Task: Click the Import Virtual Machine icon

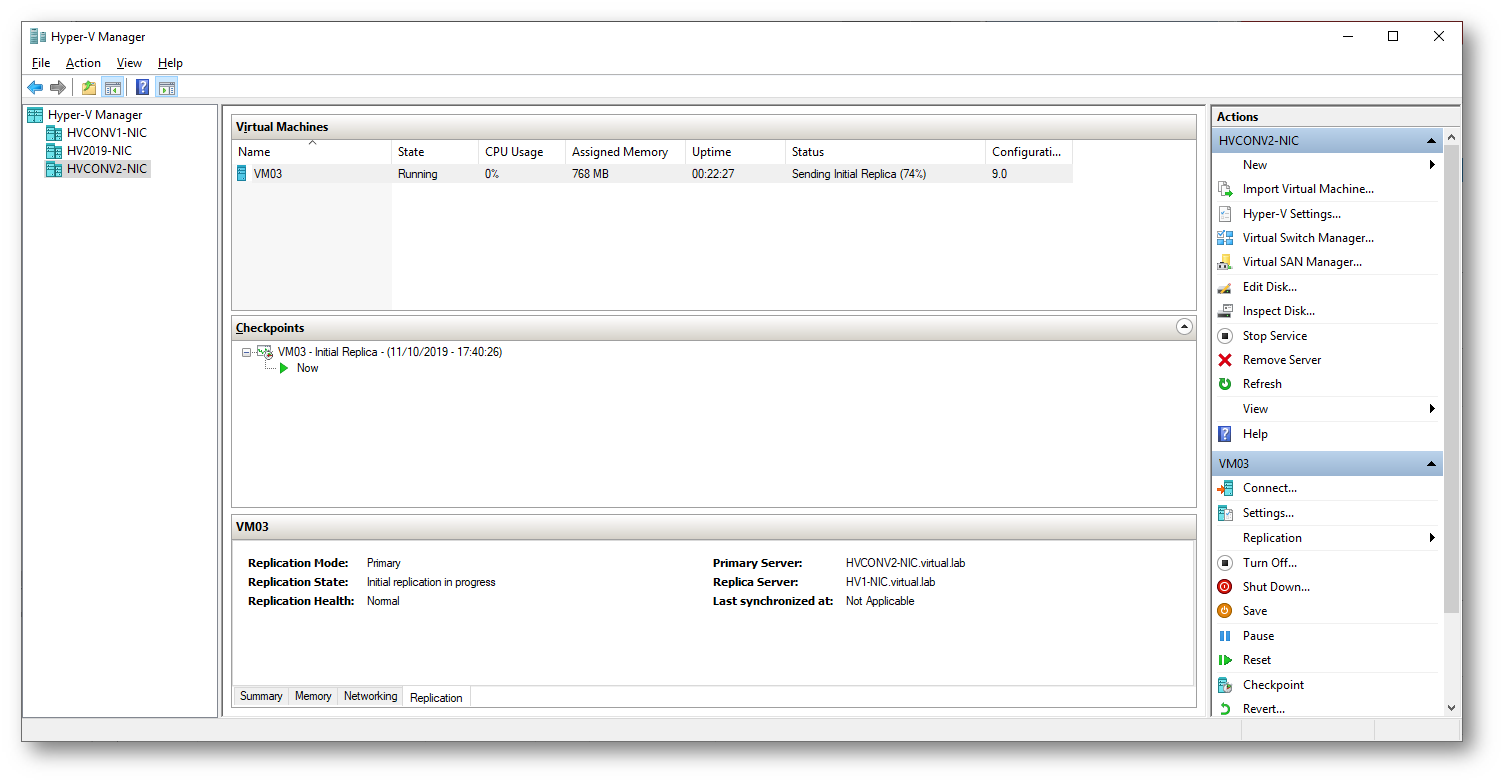Action: 1225,189
